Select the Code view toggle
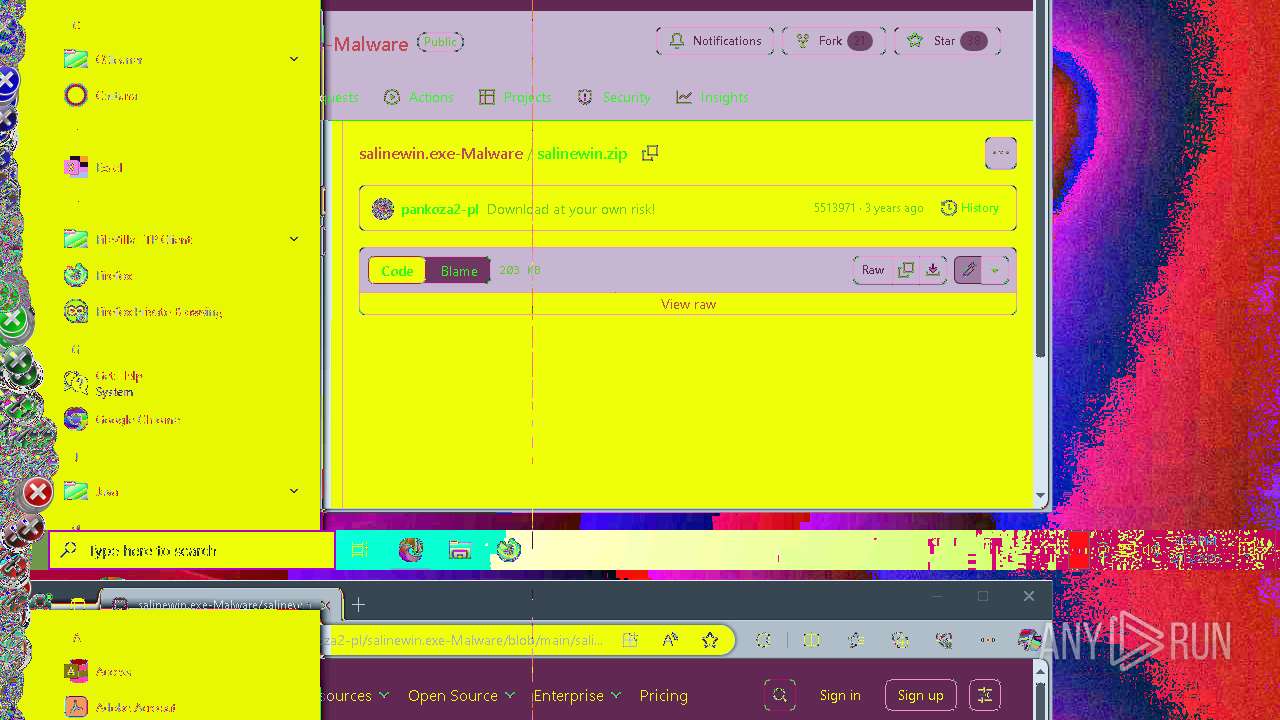The image size is (1280, 720). click(397, 271)
